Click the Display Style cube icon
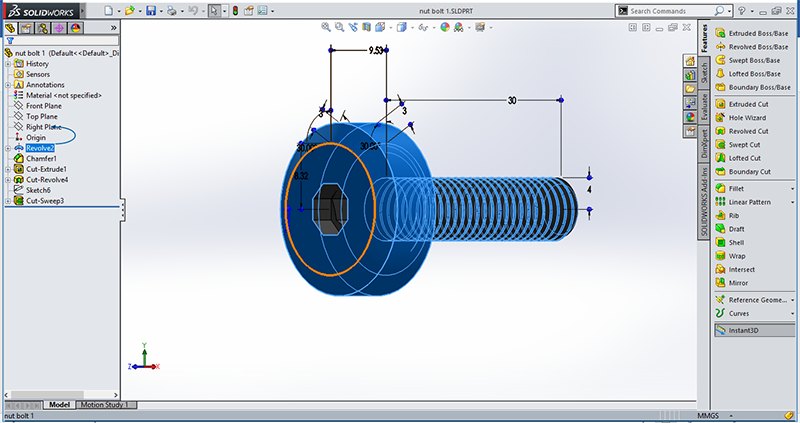The image size is (800, 423). point(402,27)
